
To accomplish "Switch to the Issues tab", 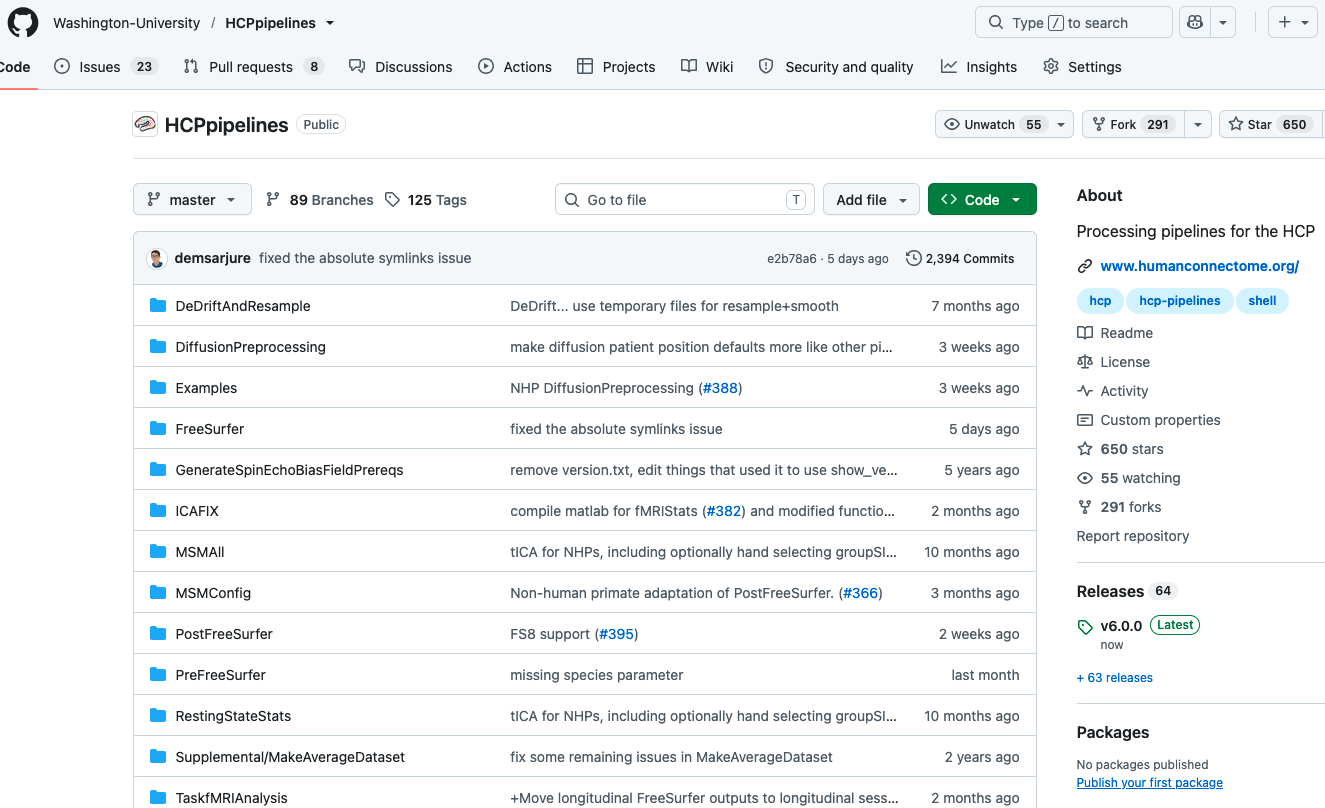I will click(x=105, y=67).
